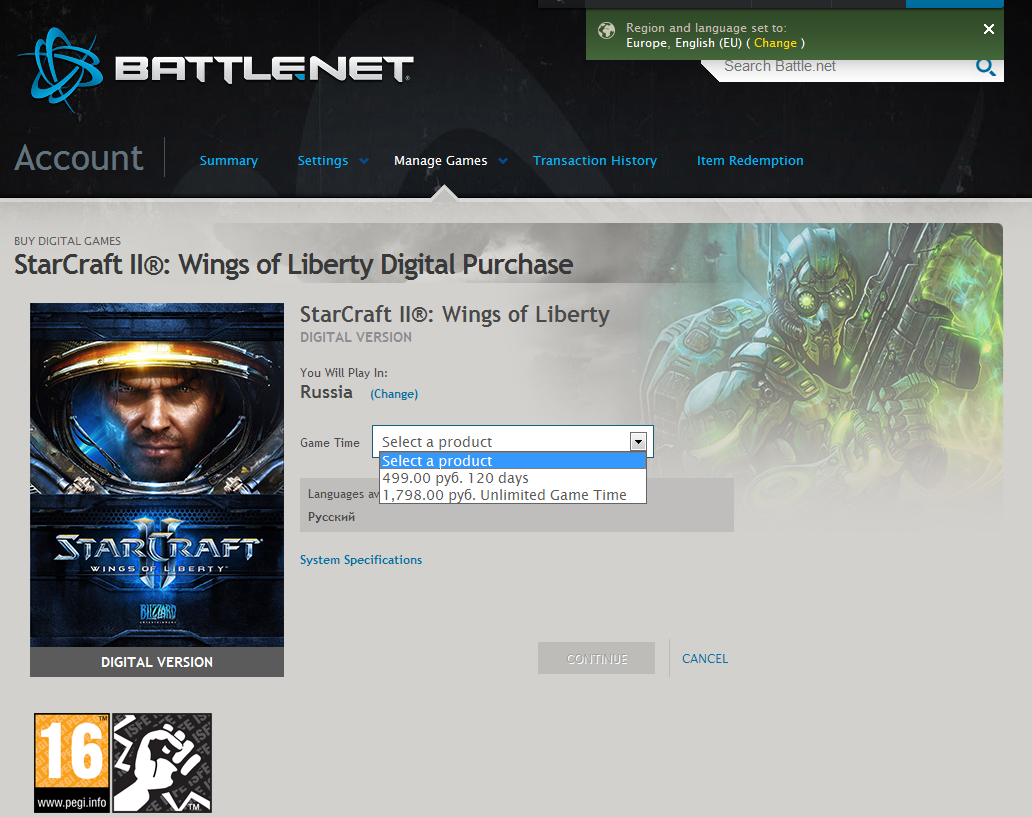
Task: Open Item Redemption page
Action: (750, 161)
